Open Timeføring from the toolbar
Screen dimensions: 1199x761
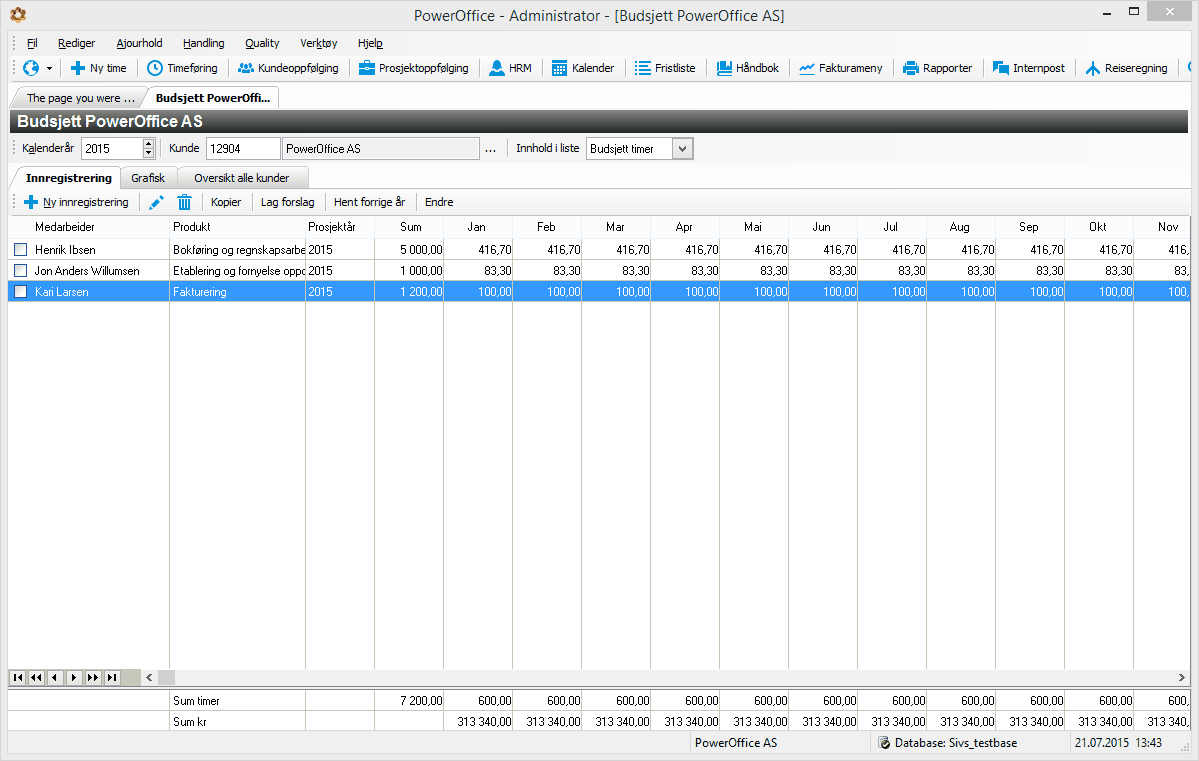point(182,68)
